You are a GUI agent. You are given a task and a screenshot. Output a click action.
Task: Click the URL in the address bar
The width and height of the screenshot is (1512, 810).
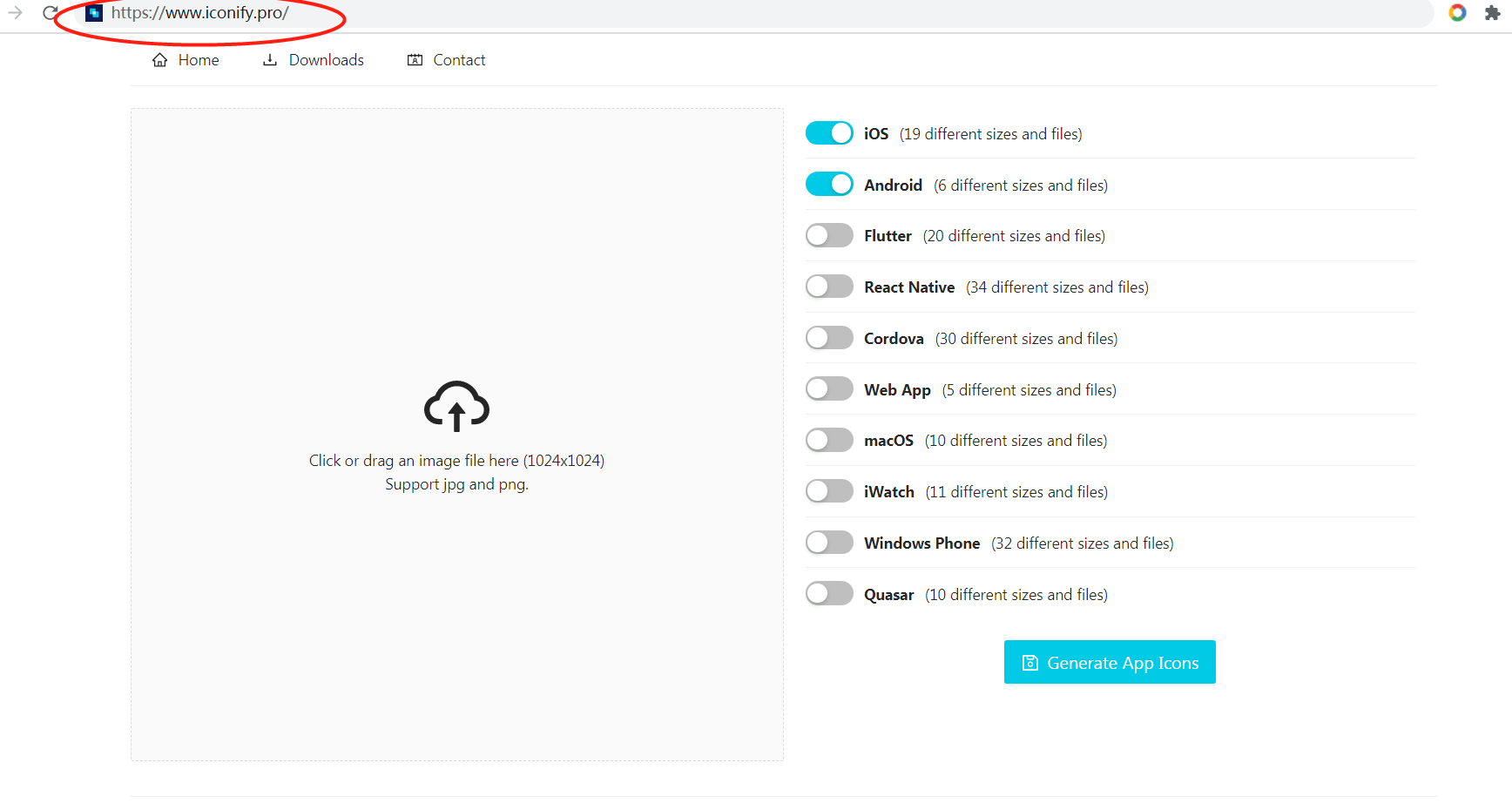click(199, 13)
